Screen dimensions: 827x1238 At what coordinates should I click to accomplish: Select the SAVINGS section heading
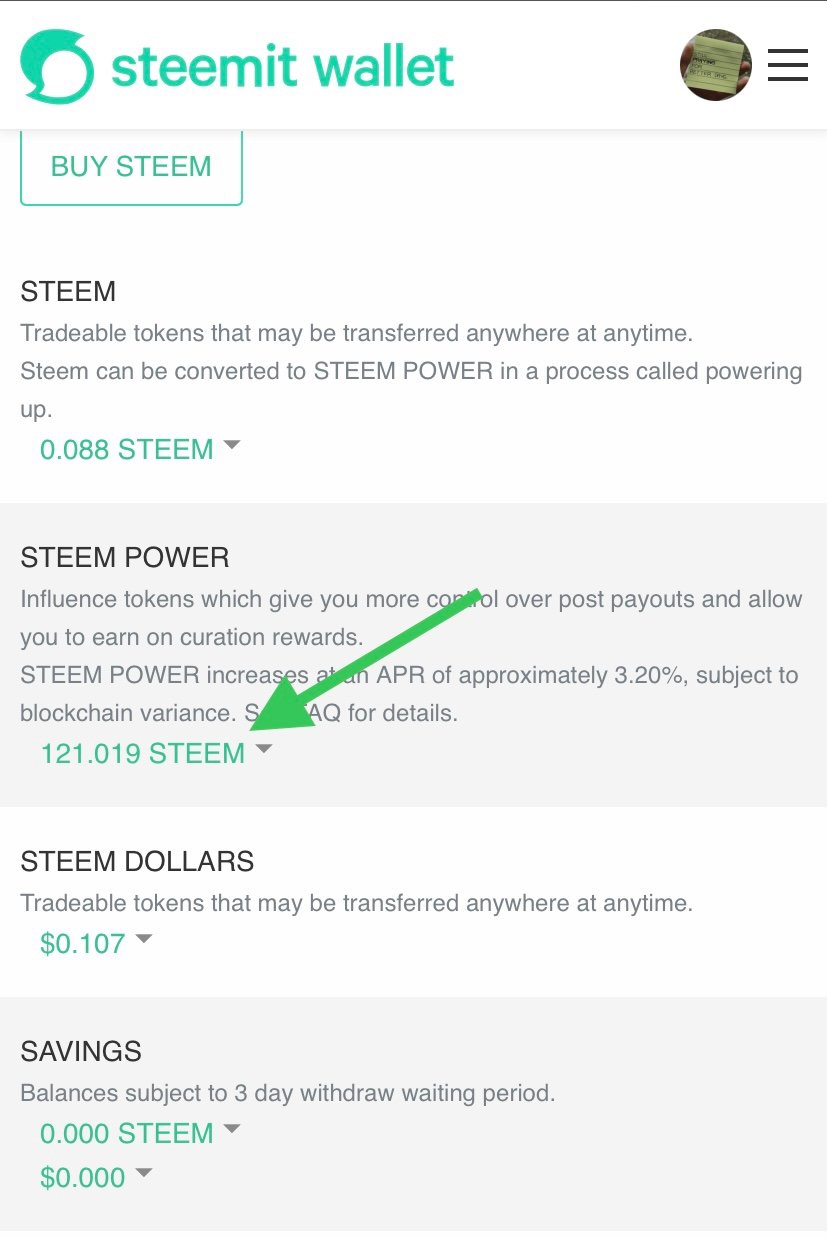[x=81, y=1051]
